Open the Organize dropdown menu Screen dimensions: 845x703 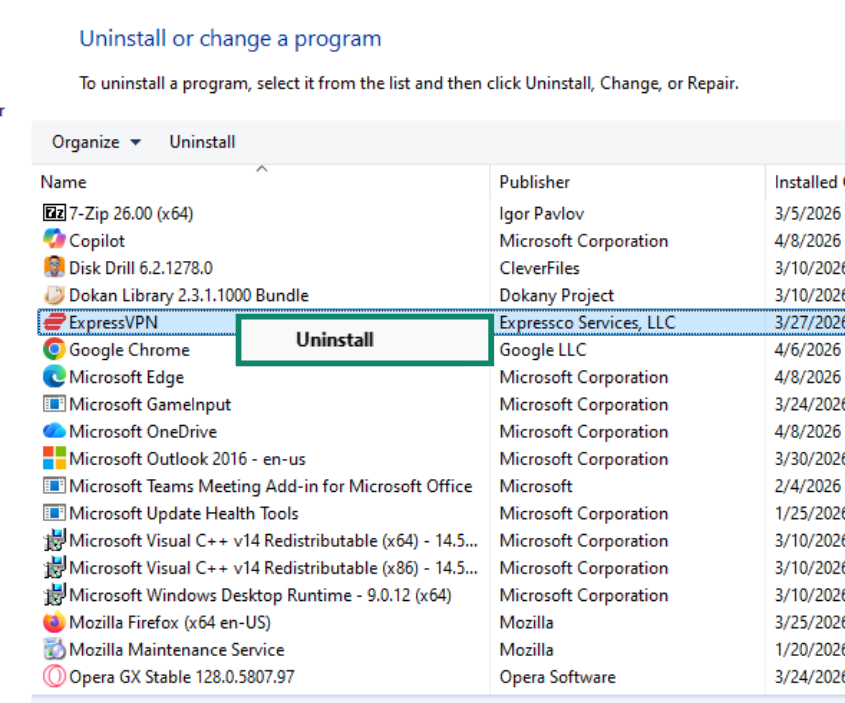tap(96, 142)
